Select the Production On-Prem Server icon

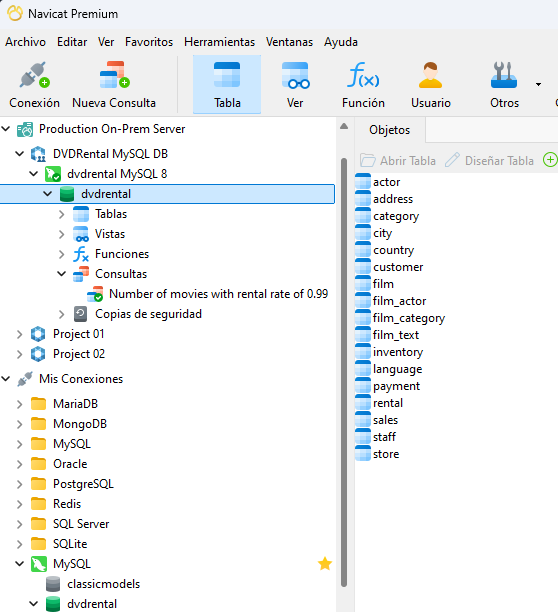click(25, 129)
